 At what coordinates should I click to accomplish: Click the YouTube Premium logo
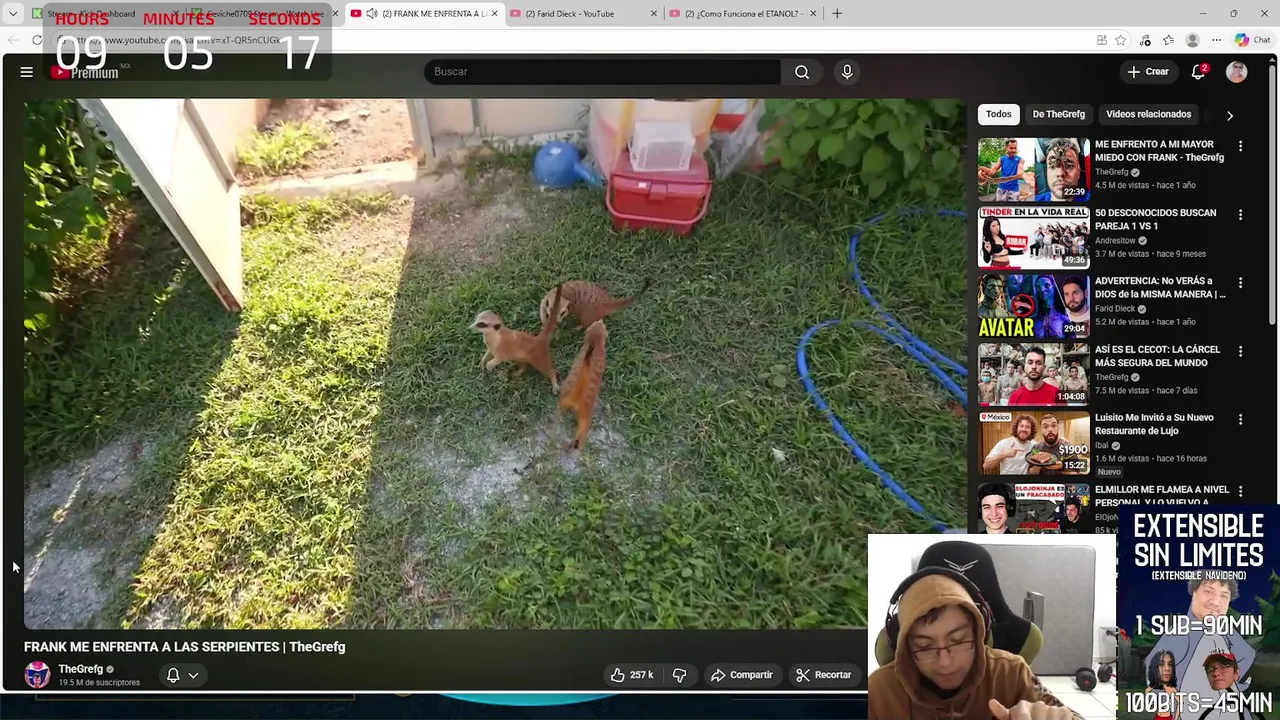pyautogui.click(x=86, y=72)
